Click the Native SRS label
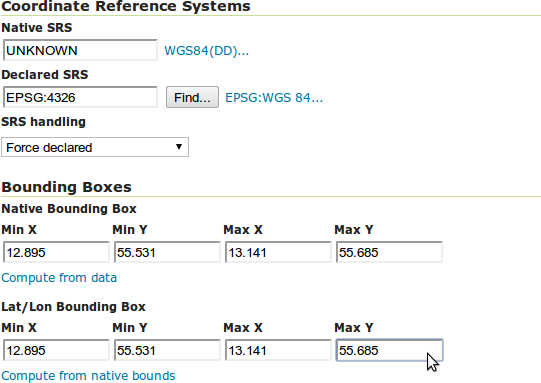Image resolution: width=541 pixels, height=383 pixels. tap(37, 28)
